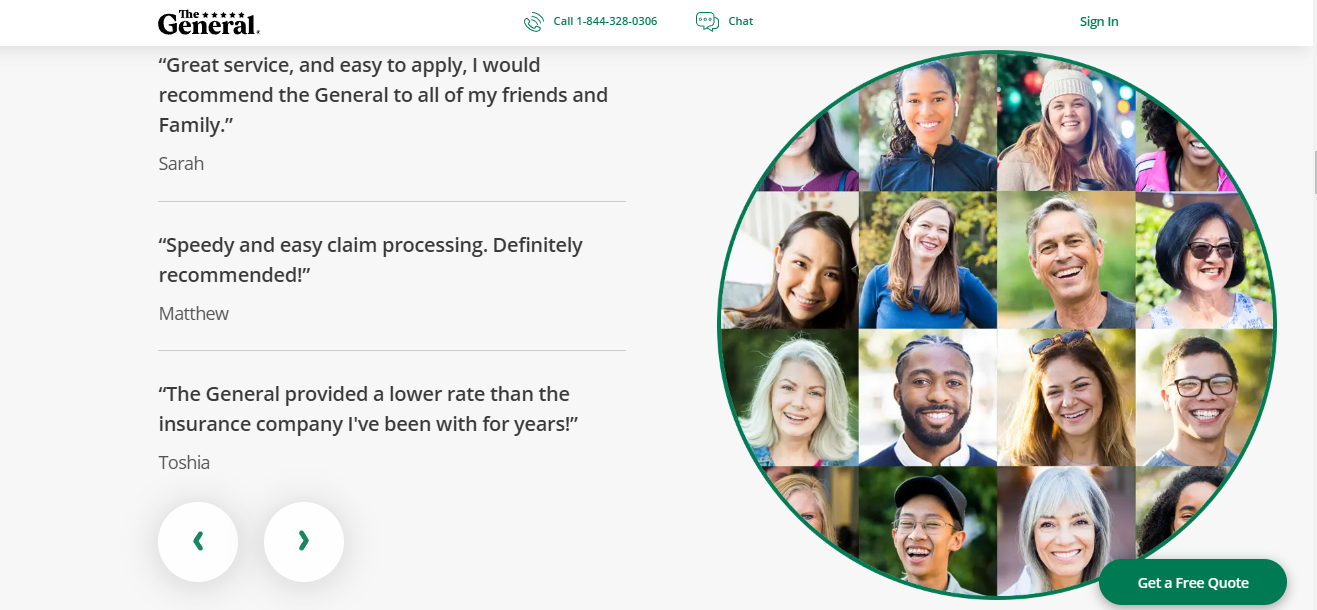Click the page scrollbar thumb
This screenshot has height=610, width=1317.
click(1314, 172)
